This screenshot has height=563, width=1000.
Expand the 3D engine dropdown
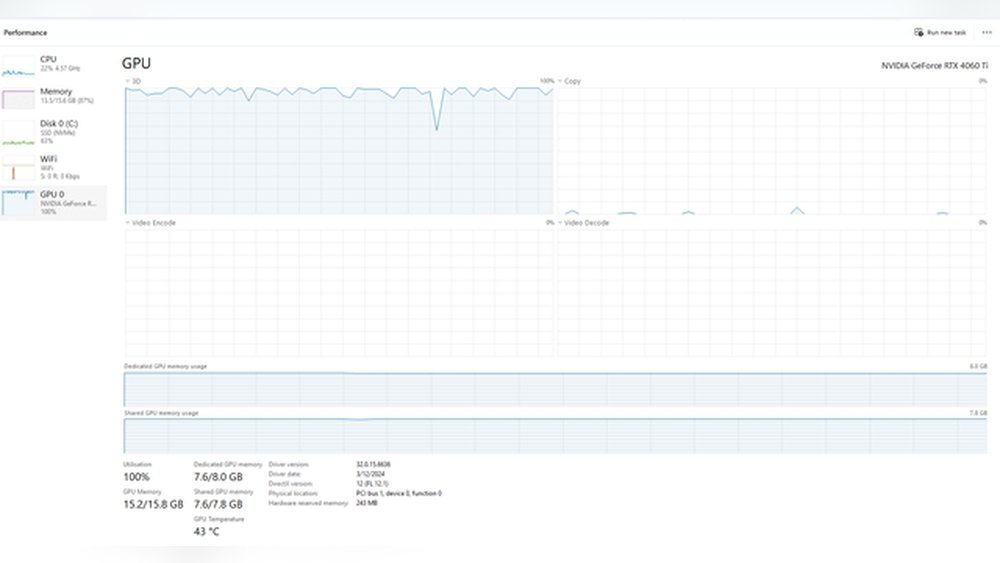pos(128,81)
